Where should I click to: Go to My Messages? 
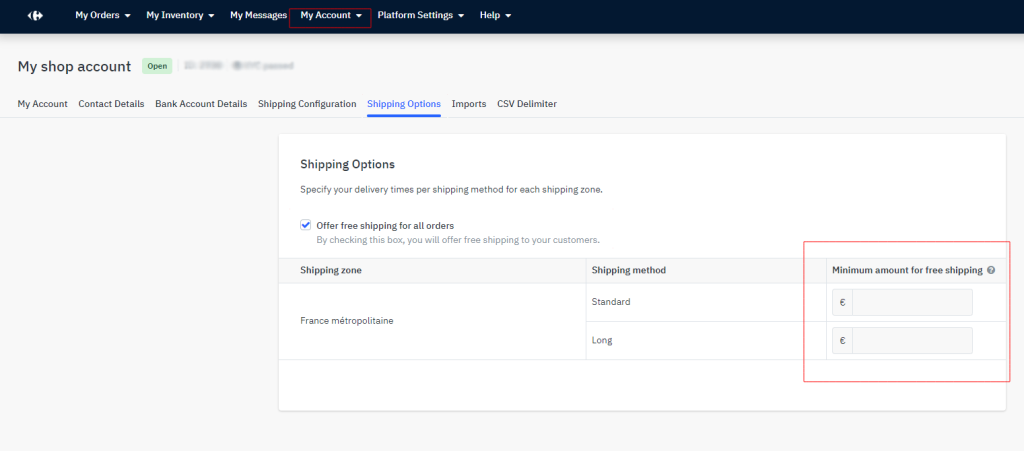click(x=258, y=16)
